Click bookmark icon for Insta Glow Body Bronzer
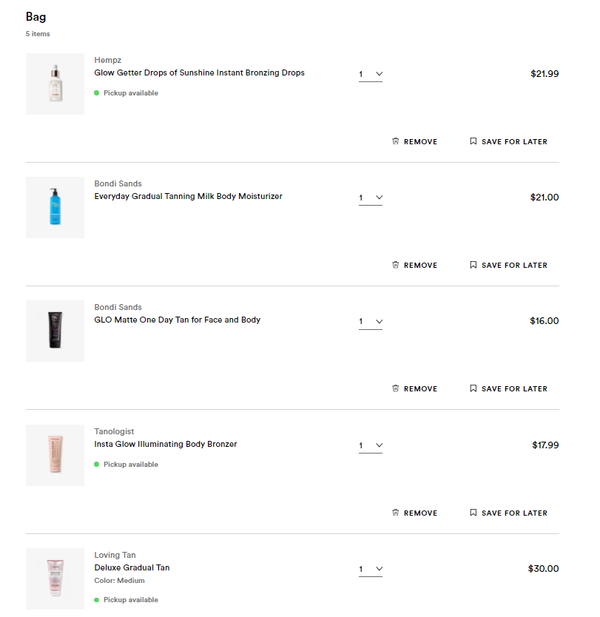The width and height of the screenshot is (600, 617). click(473, 513)
